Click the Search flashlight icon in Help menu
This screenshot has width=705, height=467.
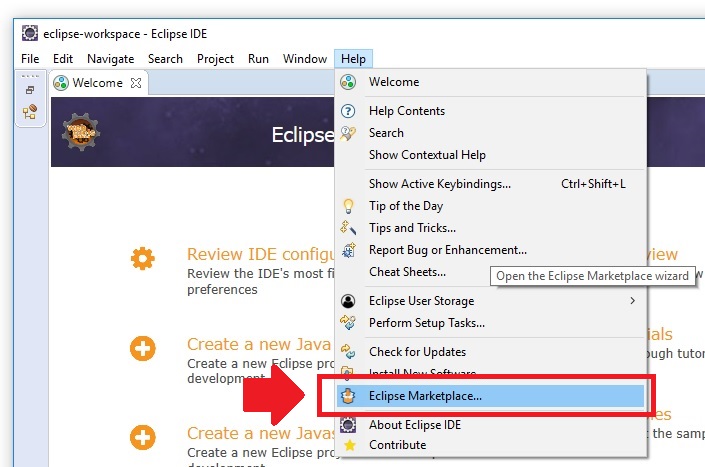[348, 133]
